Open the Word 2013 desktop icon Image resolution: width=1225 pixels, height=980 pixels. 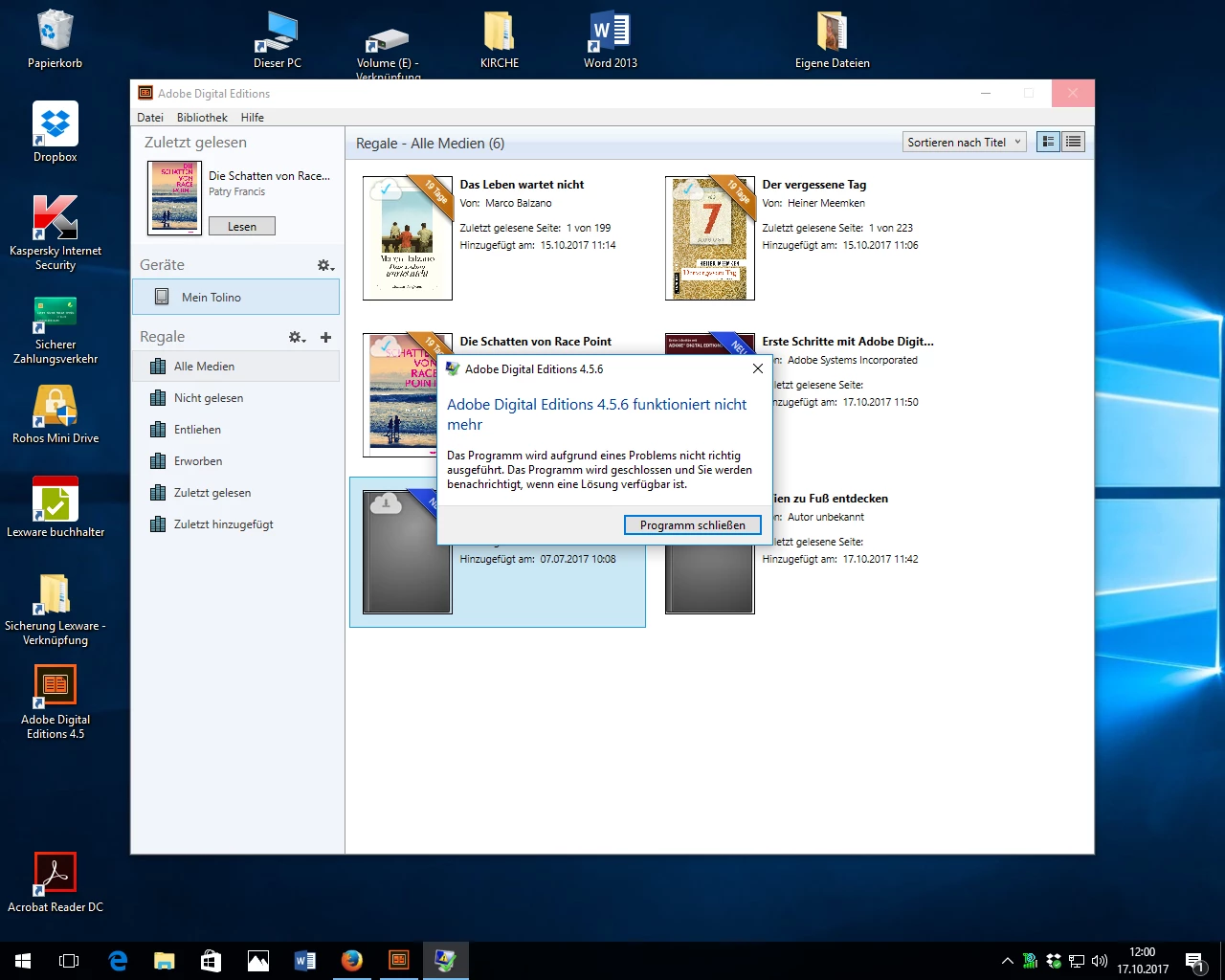pyautogui.click(x=611, y=38)
